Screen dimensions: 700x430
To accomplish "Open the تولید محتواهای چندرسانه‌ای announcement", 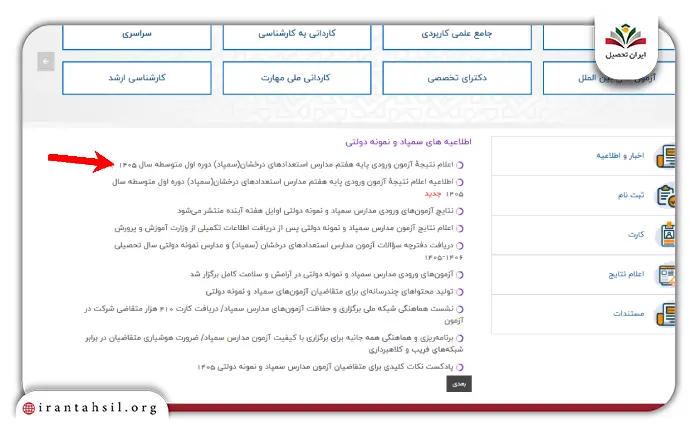I will (x=329, y=292).
